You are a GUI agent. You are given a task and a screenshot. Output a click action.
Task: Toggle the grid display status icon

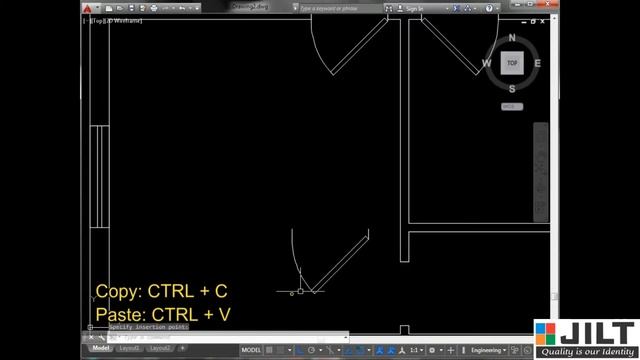pyautogui.click(x=269, y=350)
